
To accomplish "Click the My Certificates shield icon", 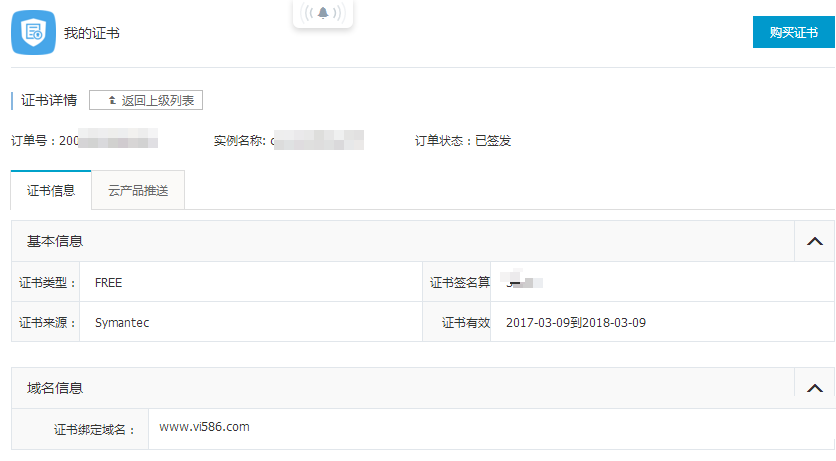I will (32, 33).
